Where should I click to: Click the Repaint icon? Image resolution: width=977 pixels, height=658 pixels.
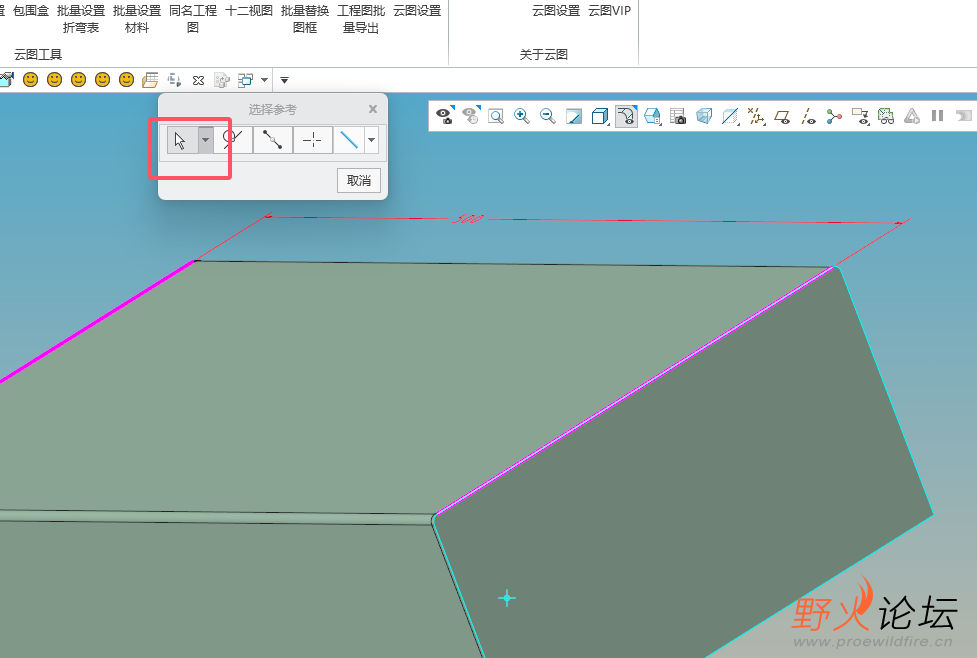coord(574,116)
